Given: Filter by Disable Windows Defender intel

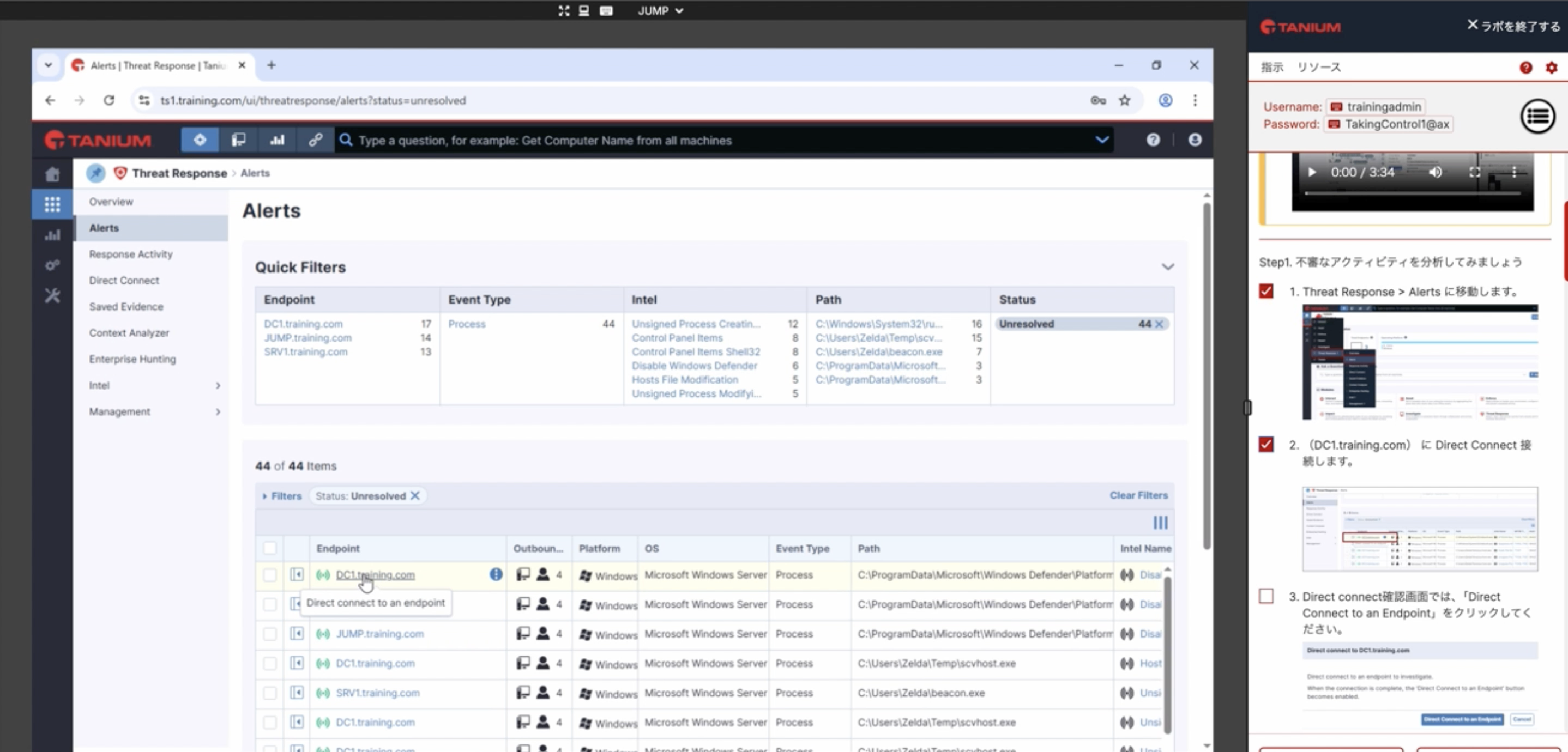Looking at the screenshot, I should click(695, 366).
